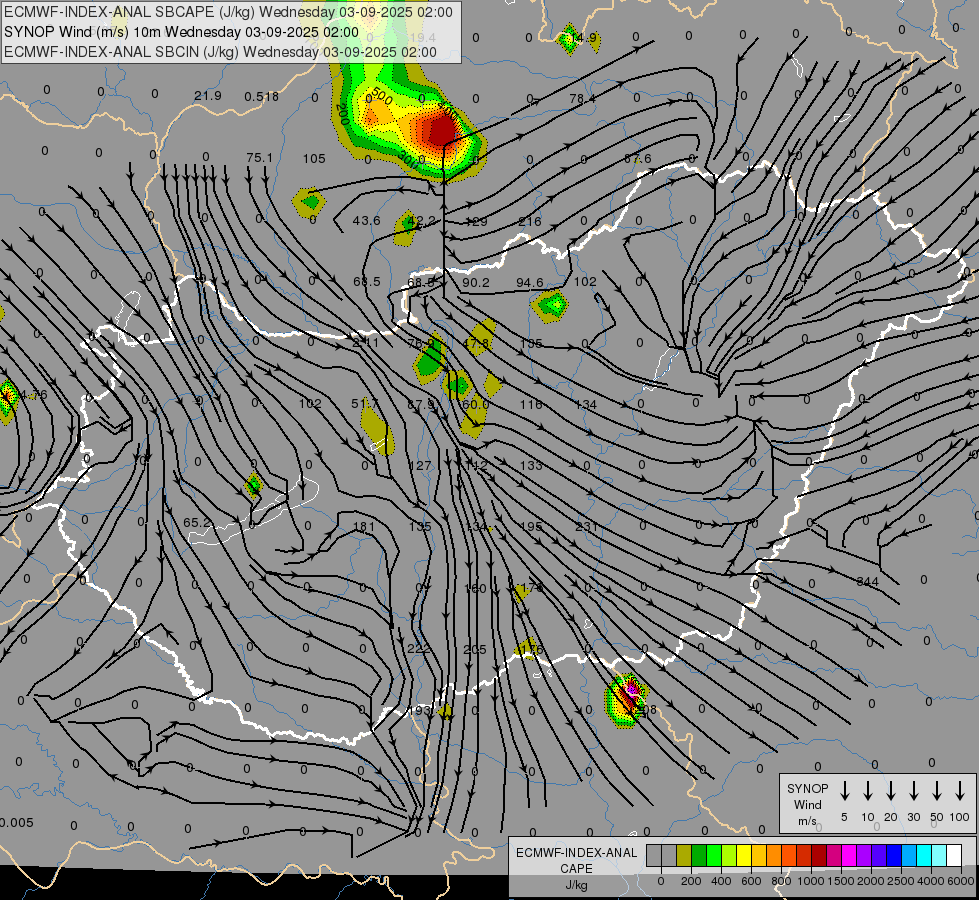This screenshot has width=979, height=900.
Task: Click the '500' contour label on CAPE blob
Action: (x=381, y=97)
